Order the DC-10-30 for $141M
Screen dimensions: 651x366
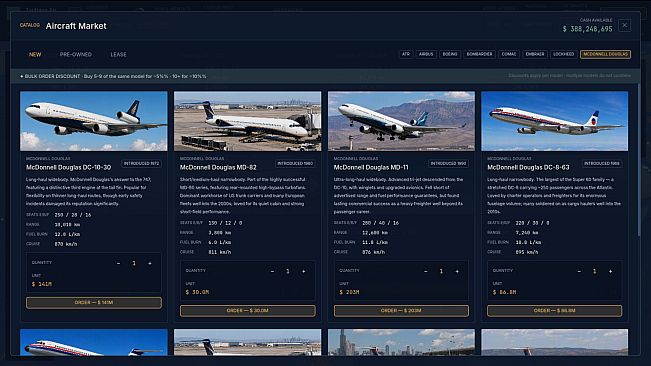point(94,303)
